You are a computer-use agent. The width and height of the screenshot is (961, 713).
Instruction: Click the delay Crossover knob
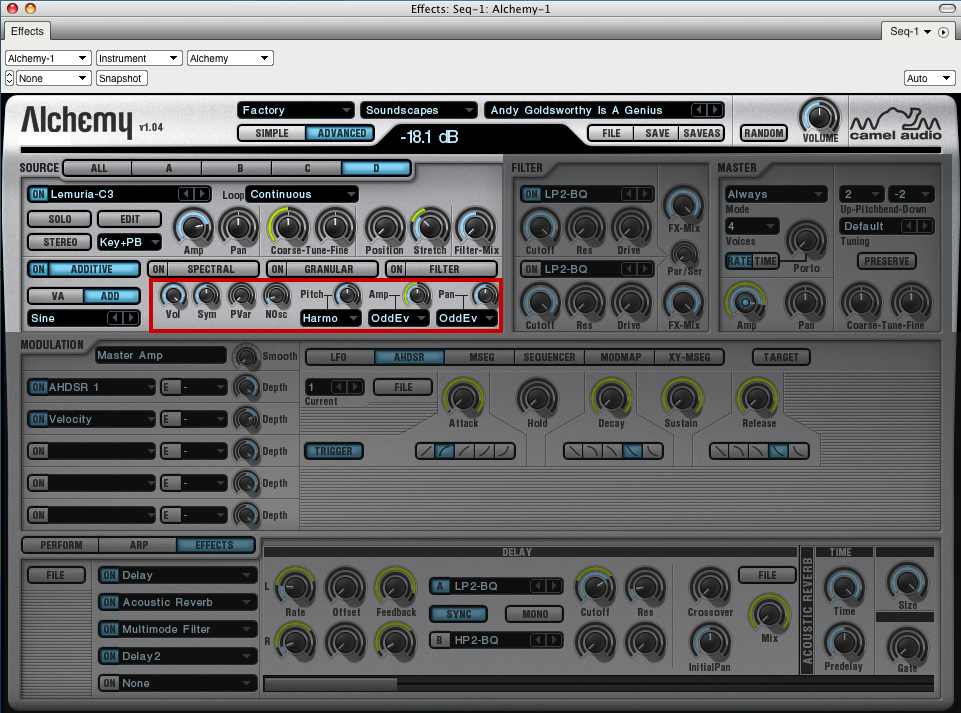(710, 587)
